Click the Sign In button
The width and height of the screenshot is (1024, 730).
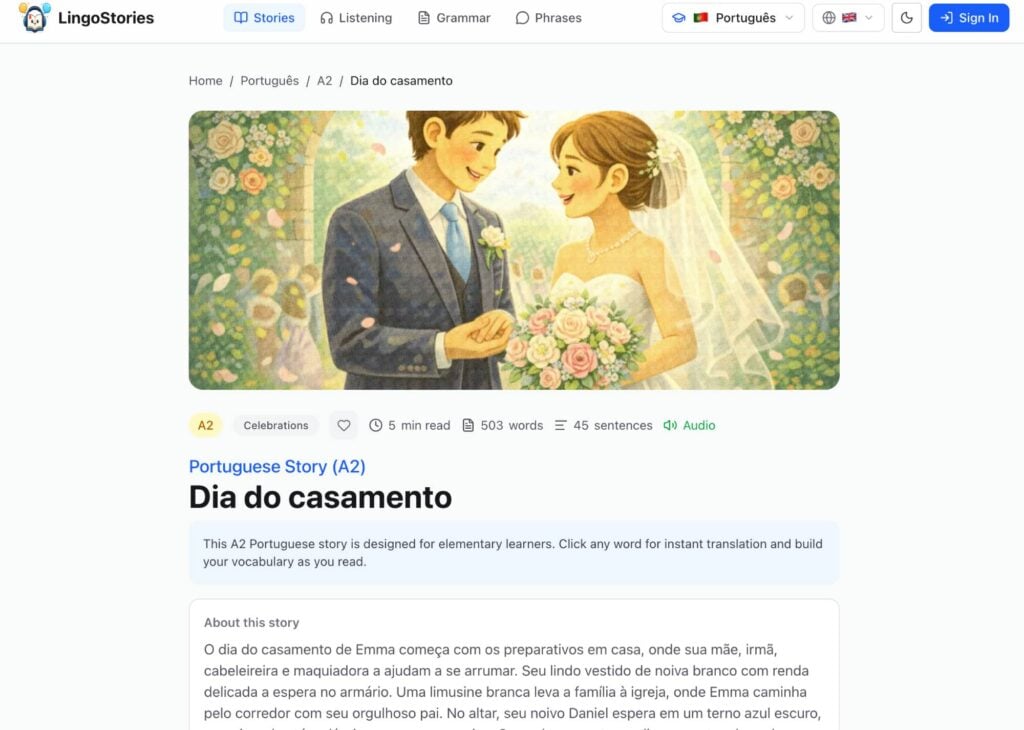(x=969, y=18)
